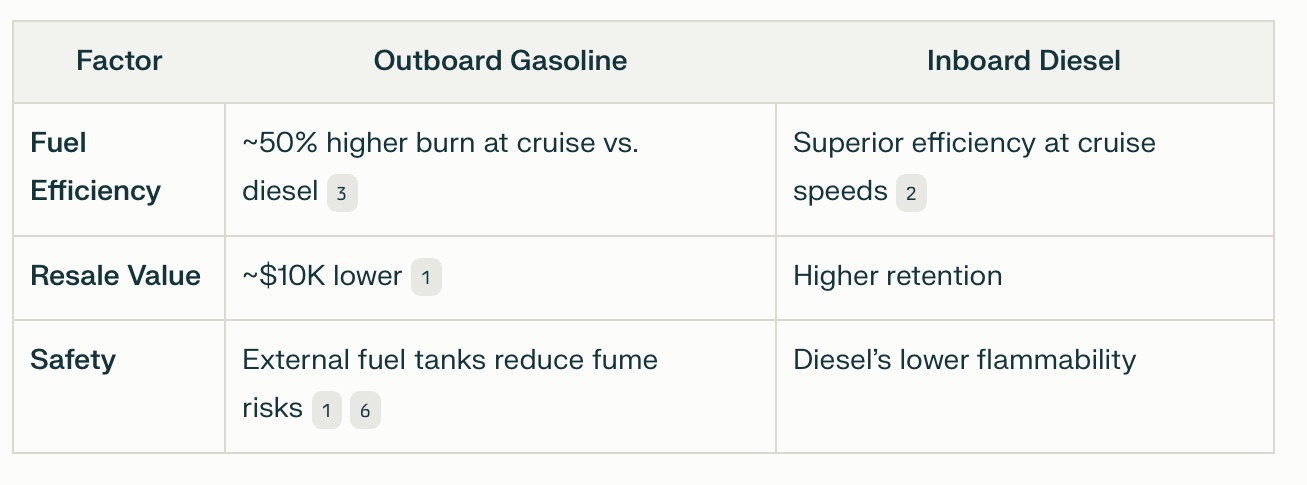
Task: Select the 'Diesel's lower flammability' text
Action: tap(964, 360)
